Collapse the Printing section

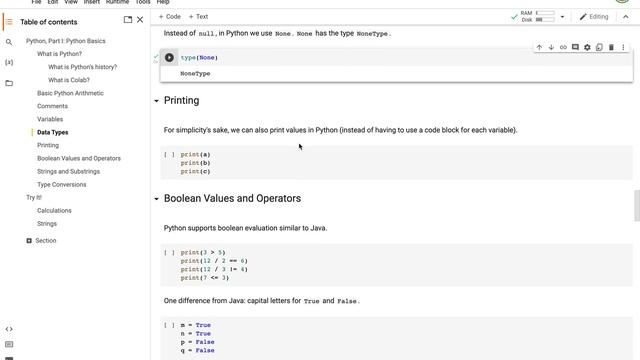[156, 101]
